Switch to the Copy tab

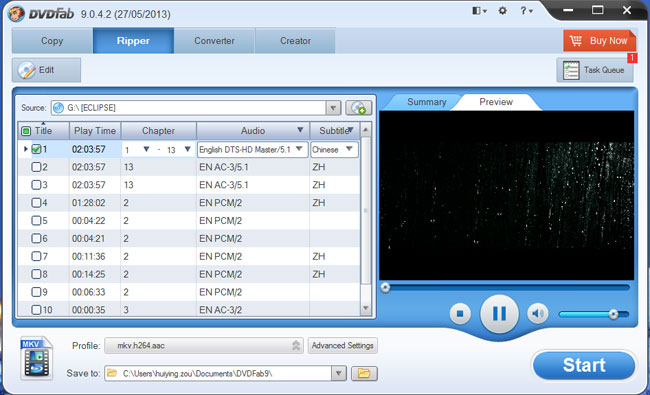[52, 41]
